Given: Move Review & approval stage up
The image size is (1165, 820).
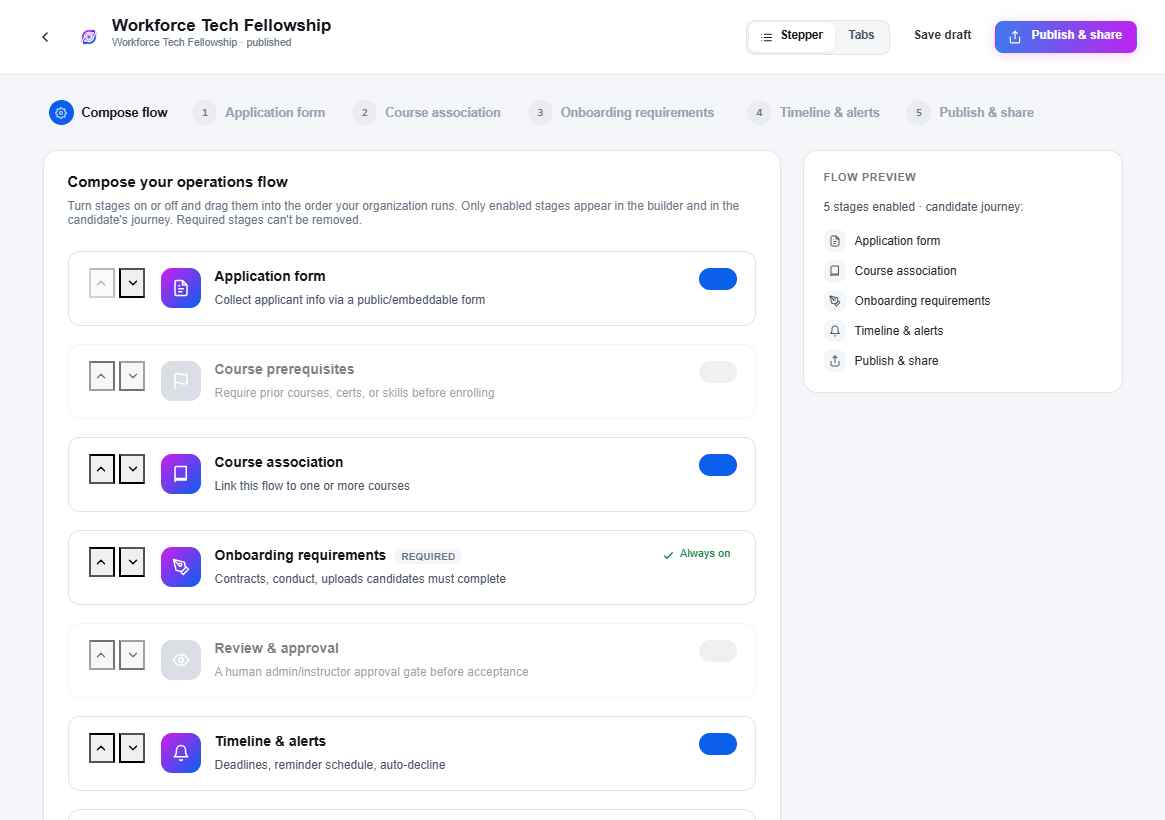Looking at the screenshot, I should pos(102,655).
